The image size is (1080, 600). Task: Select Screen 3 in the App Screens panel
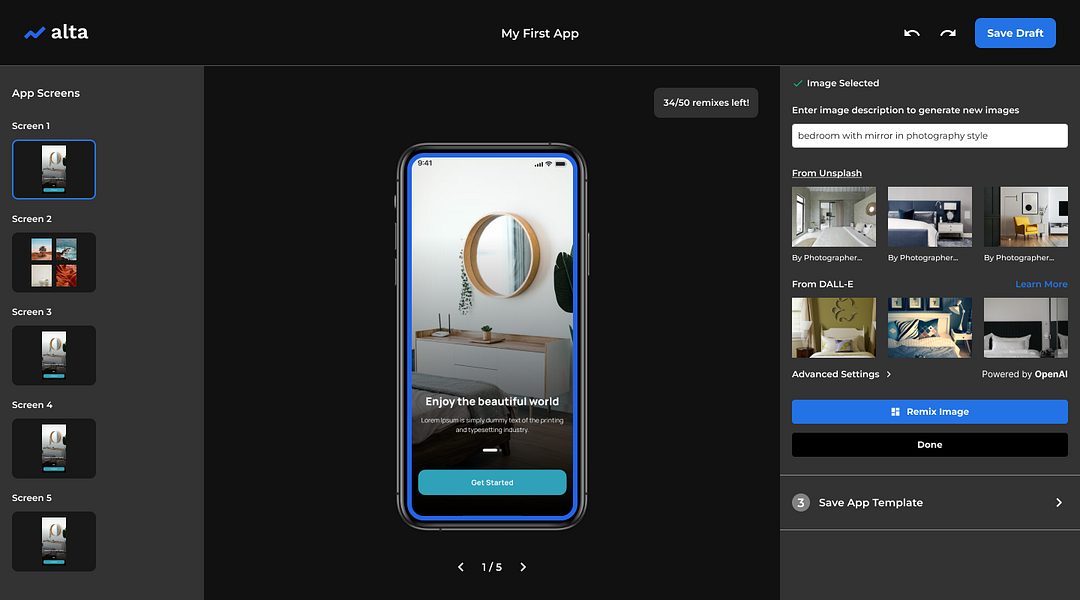pyautogui.click(x=53, y=355)
